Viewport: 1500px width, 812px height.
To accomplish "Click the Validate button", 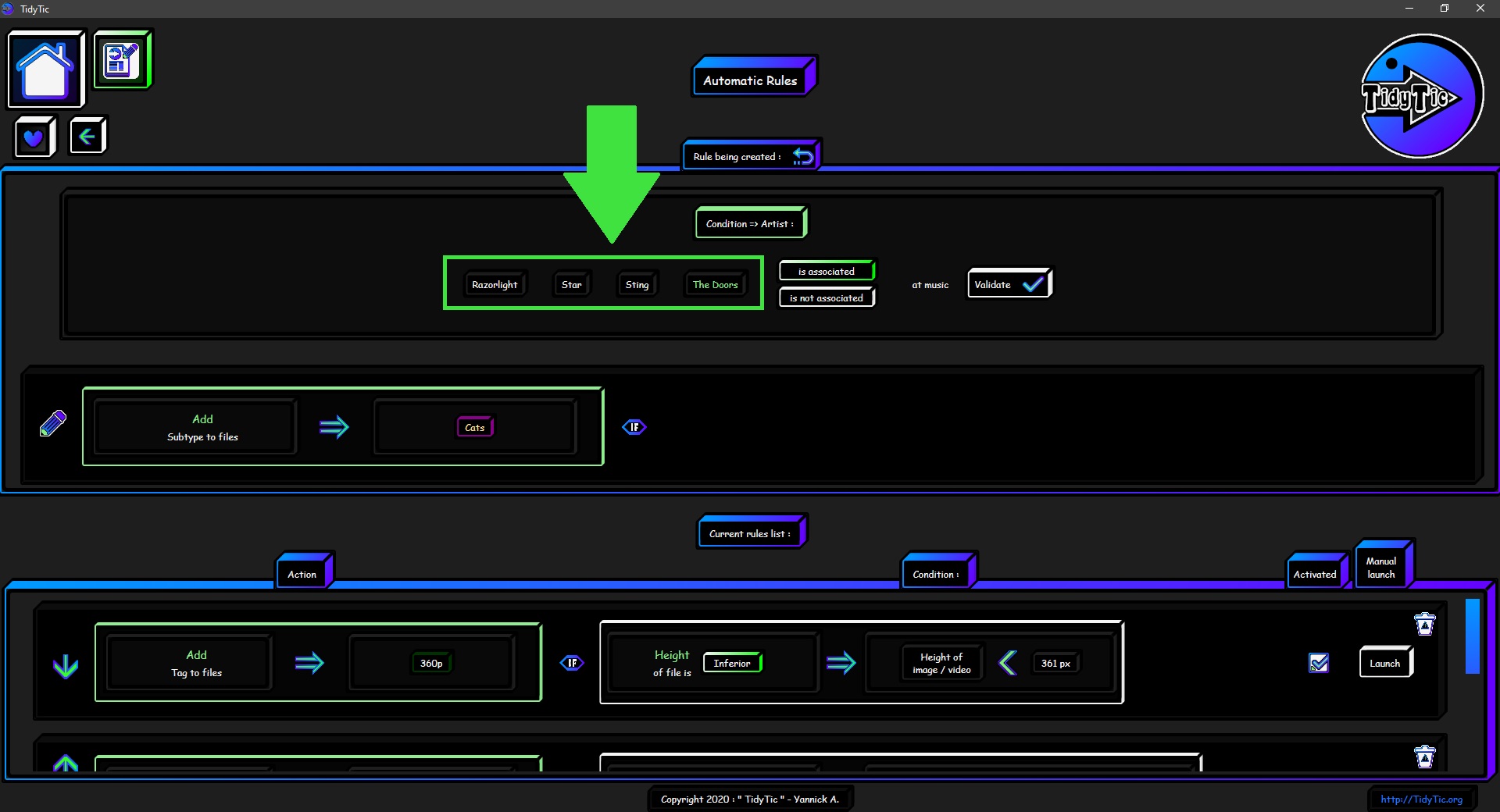I will (x=1009, y=284).
